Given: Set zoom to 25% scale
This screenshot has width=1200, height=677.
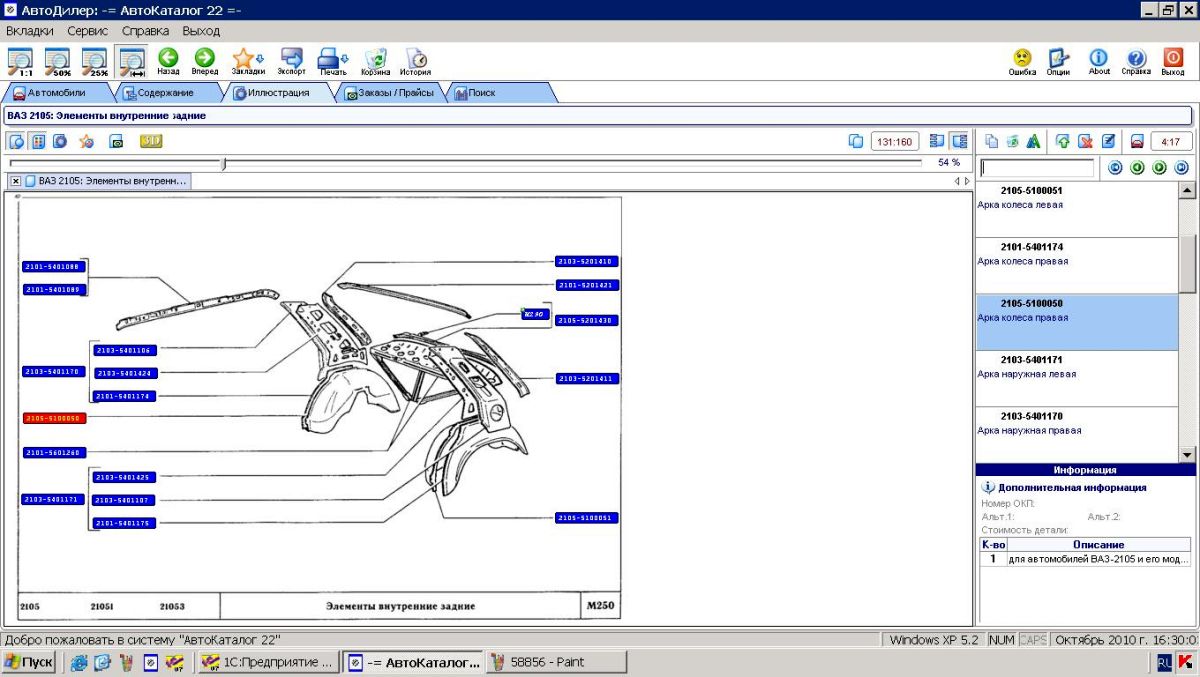Looking at the screenshot, I should 94,62.
